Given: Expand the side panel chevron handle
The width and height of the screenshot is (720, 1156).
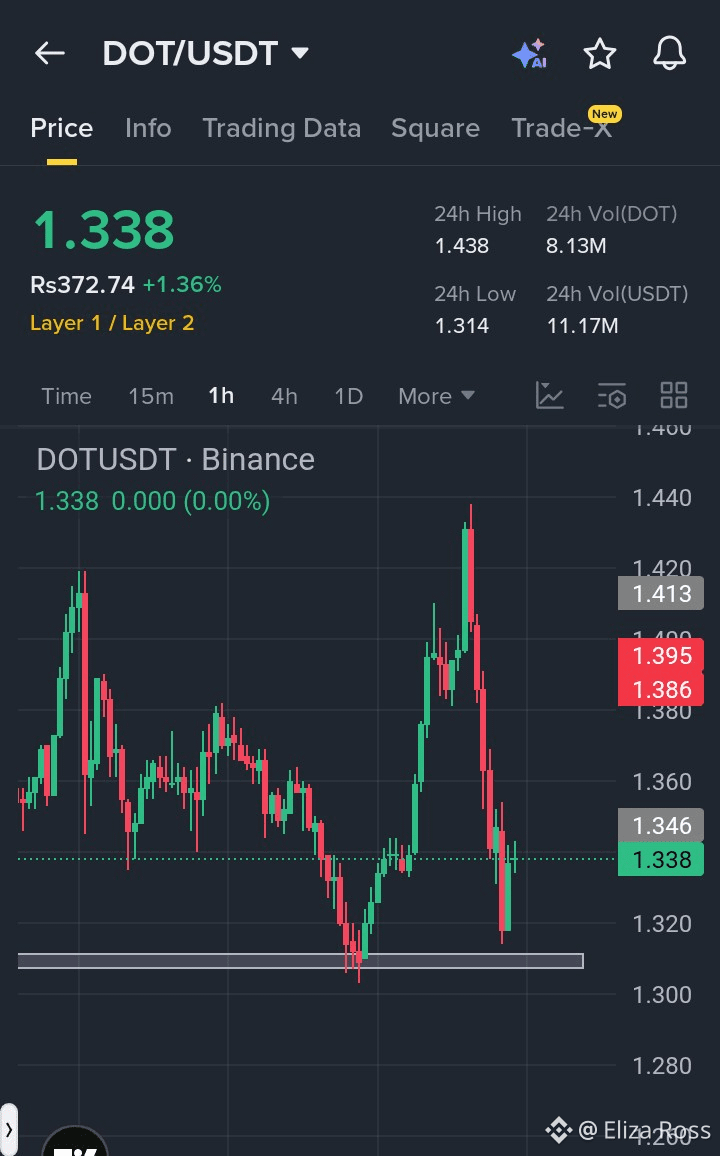Looking at the screenshot, I should coord(8,1129).
